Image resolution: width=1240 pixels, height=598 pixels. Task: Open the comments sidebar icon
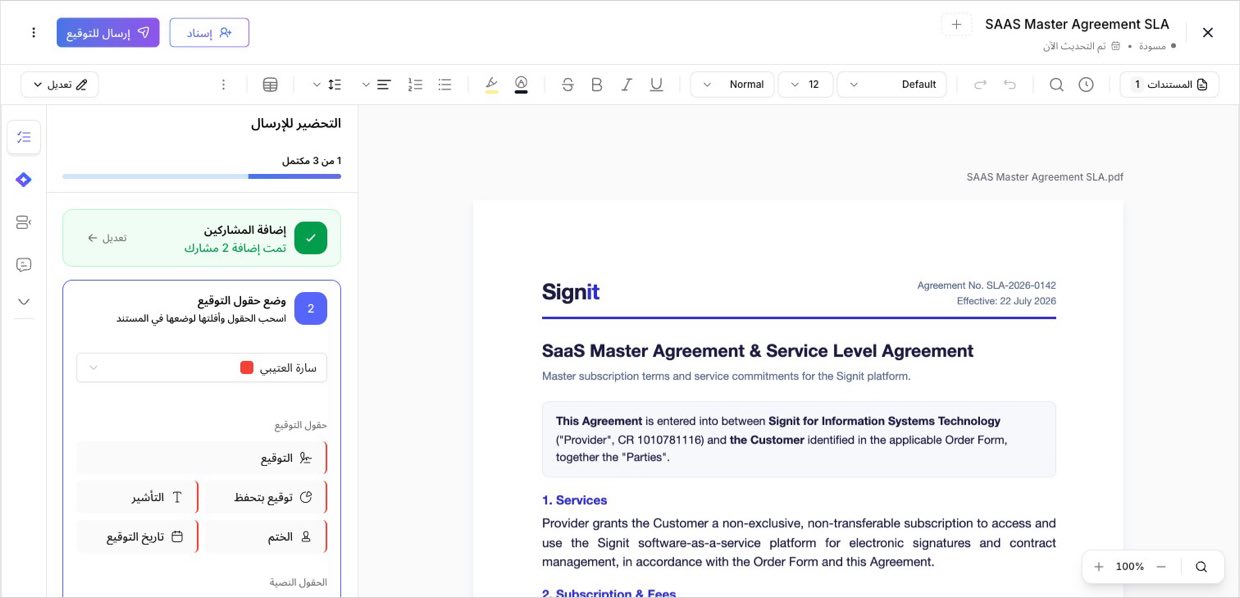coord(24,265)
